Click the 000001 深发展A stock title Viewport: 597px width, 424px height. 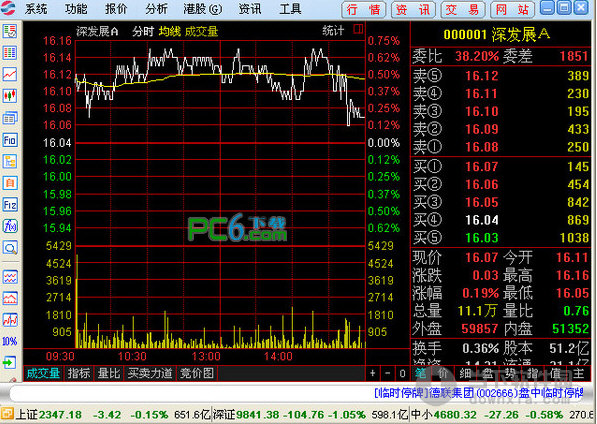pos(497,35)
